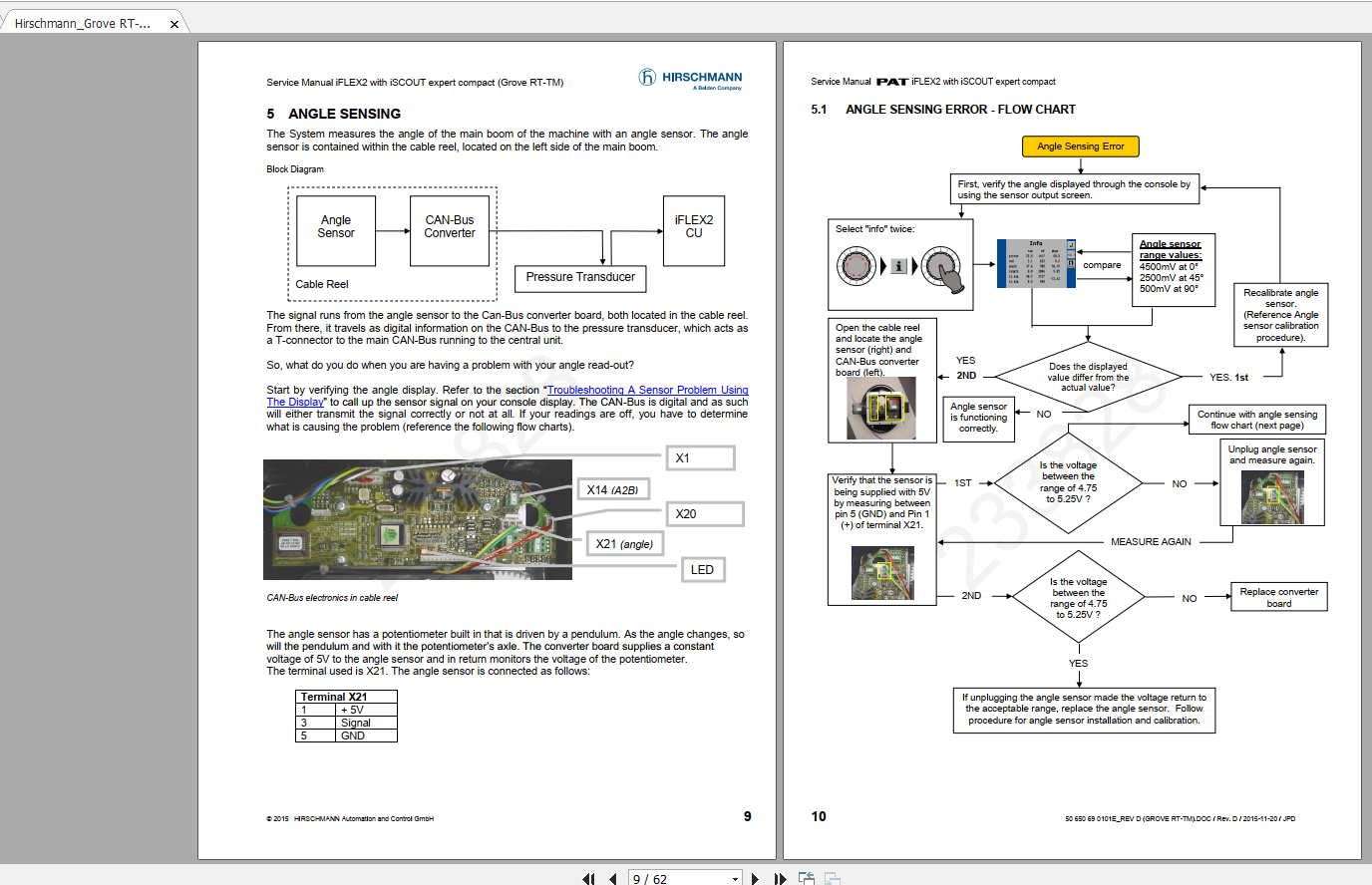1372x885 pixels.
Task: Go to the first page of the document
Action: [x=588, y=878]
